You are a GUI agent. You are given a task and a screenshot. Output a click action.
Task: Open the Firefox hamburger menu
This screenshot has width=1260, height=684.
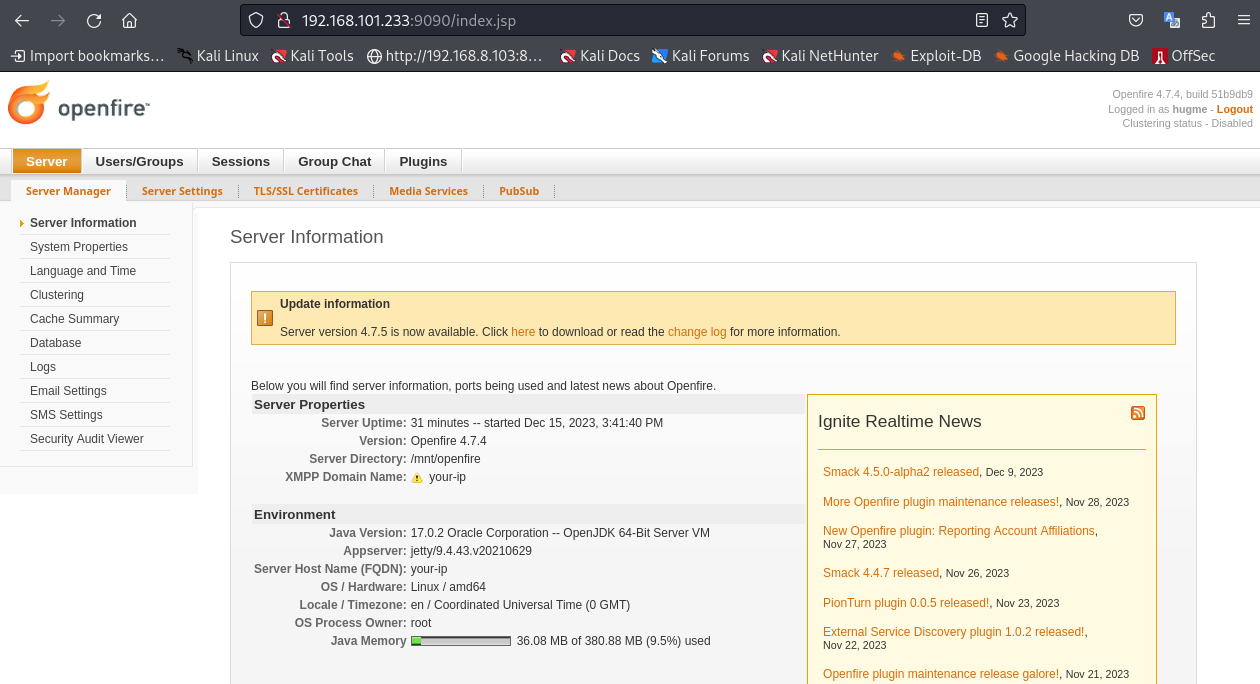click(1243, 20)
